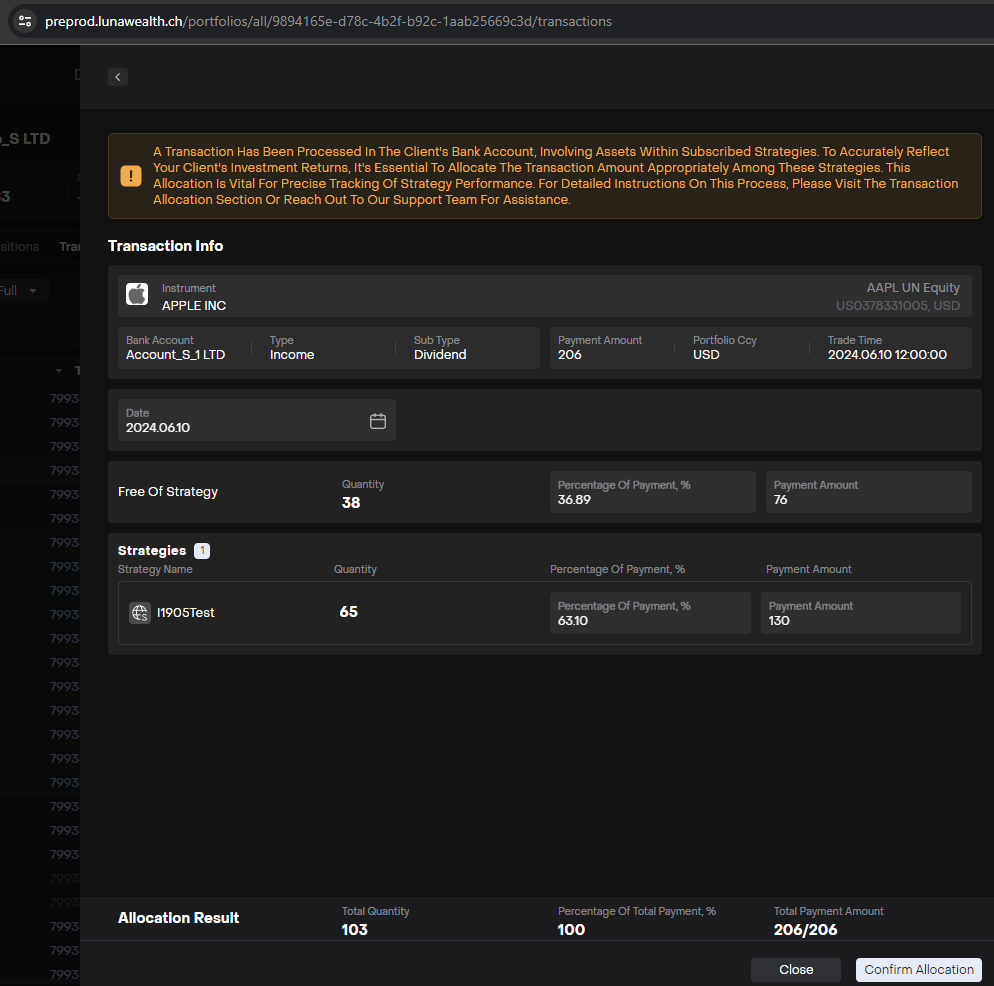Switch to the dimmed Positions tab
This screenshot has width=994, height=986.
tap(20, 247)
